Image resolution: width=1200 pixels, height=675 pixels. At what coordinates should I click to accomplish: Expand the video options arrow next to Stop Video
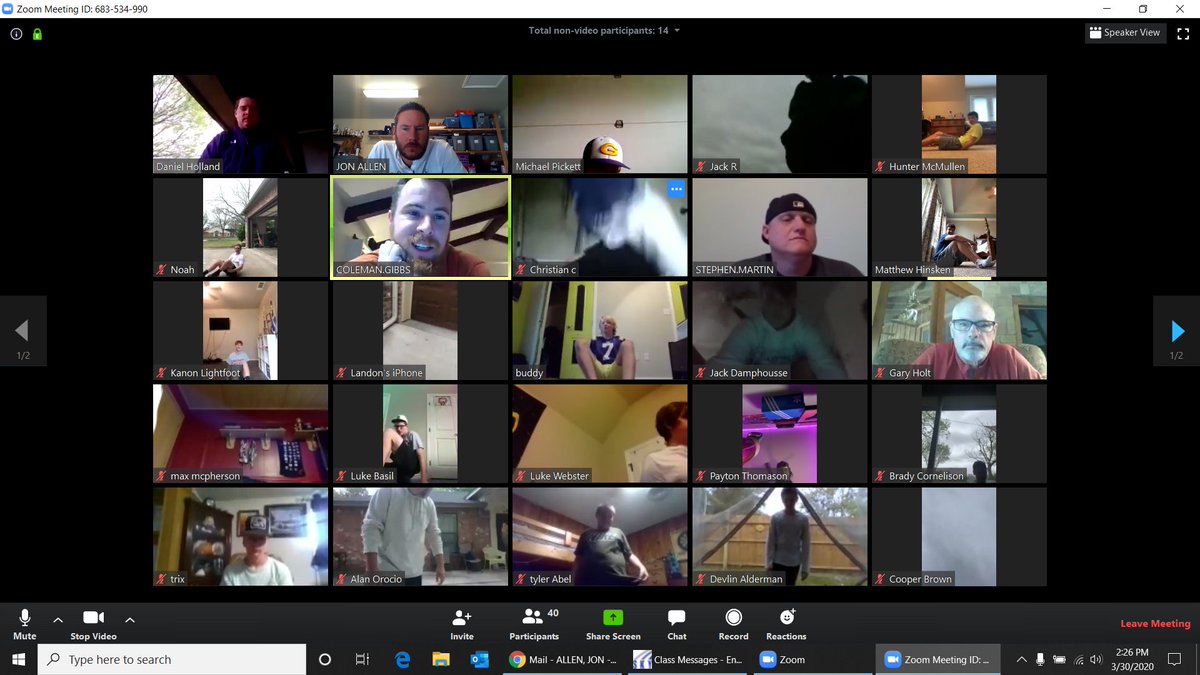130,620
